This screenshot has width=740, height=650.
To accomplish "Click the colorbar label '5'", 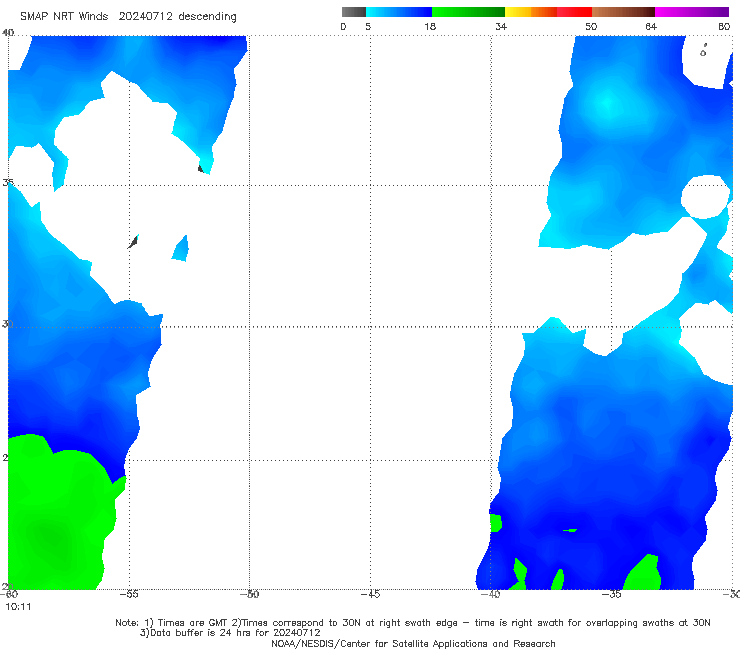I will coord(368,26).
